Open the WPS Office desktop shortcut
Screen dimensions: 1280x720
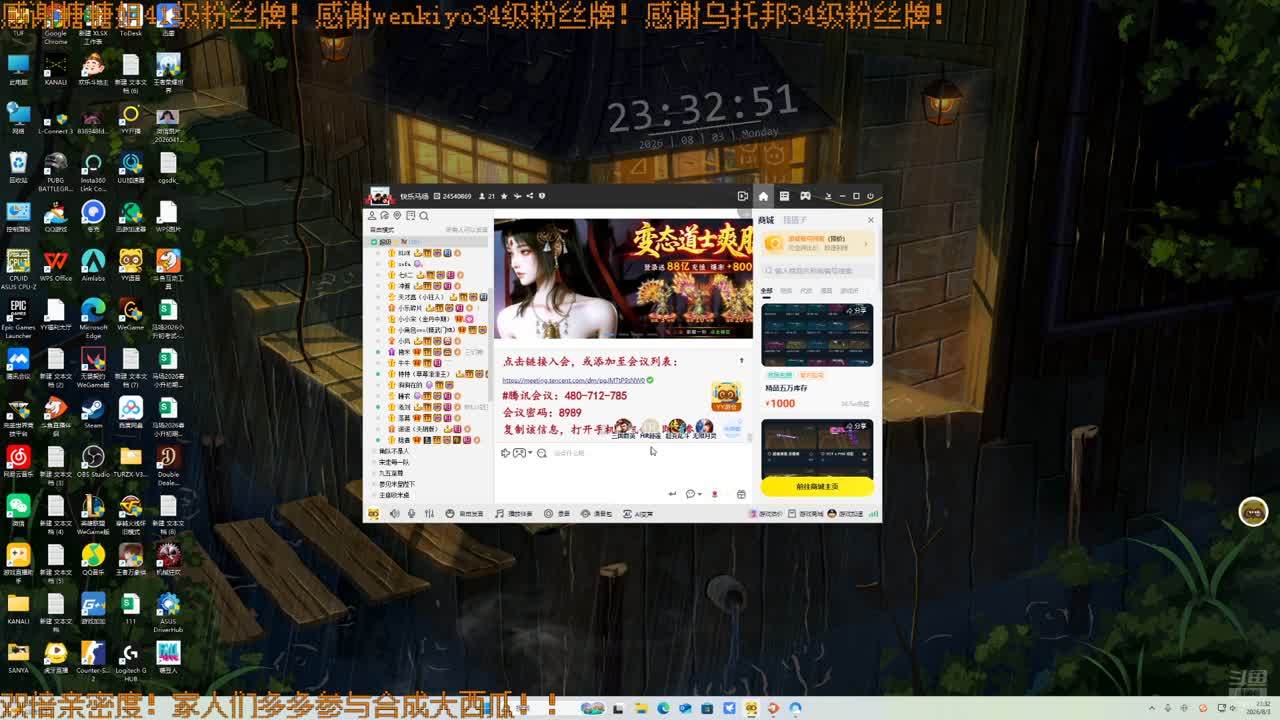(56, 266)
